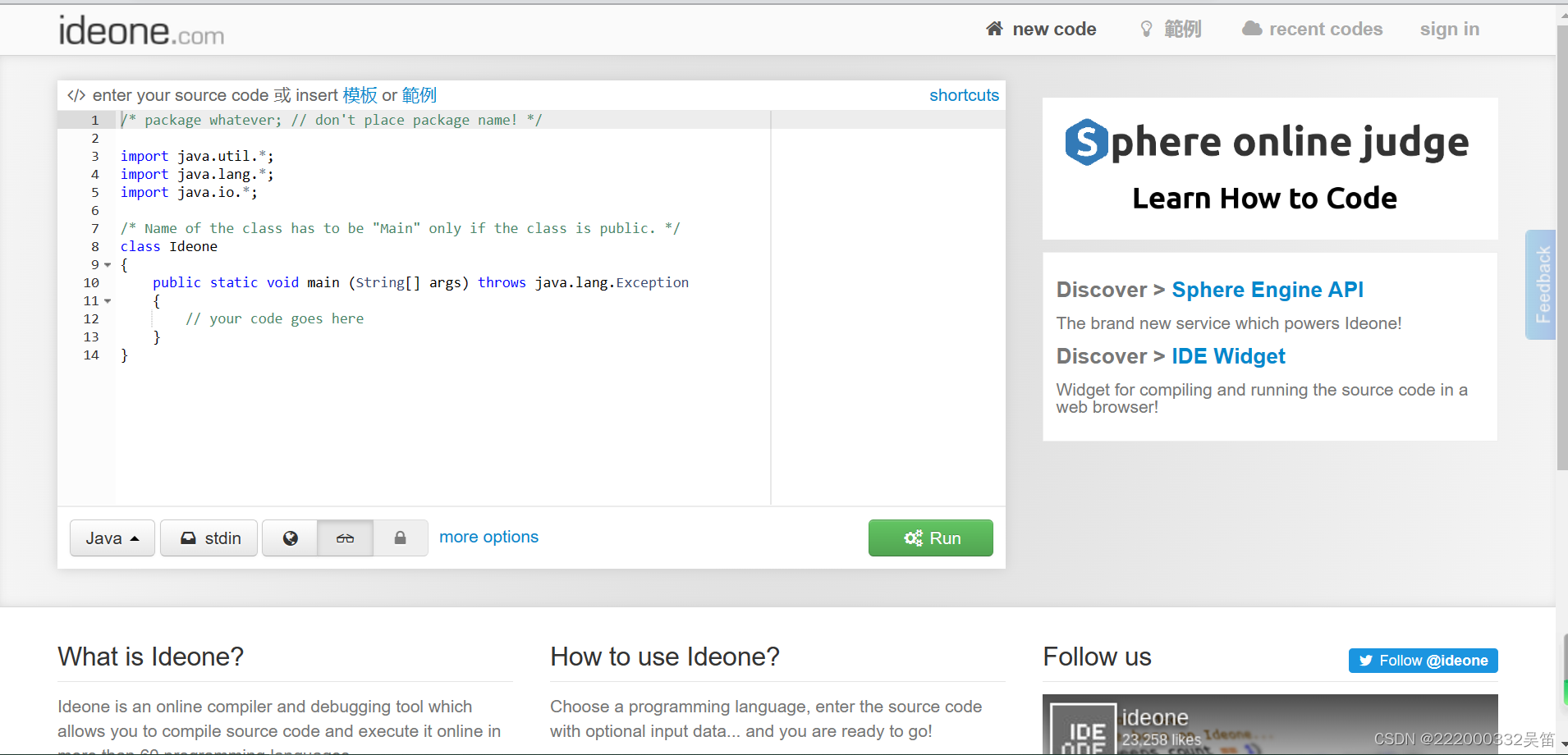The height and width of the screenshot is (755, 1568).
Task: Click the ideone Facebook page thumbnail
Action: 1084,730
